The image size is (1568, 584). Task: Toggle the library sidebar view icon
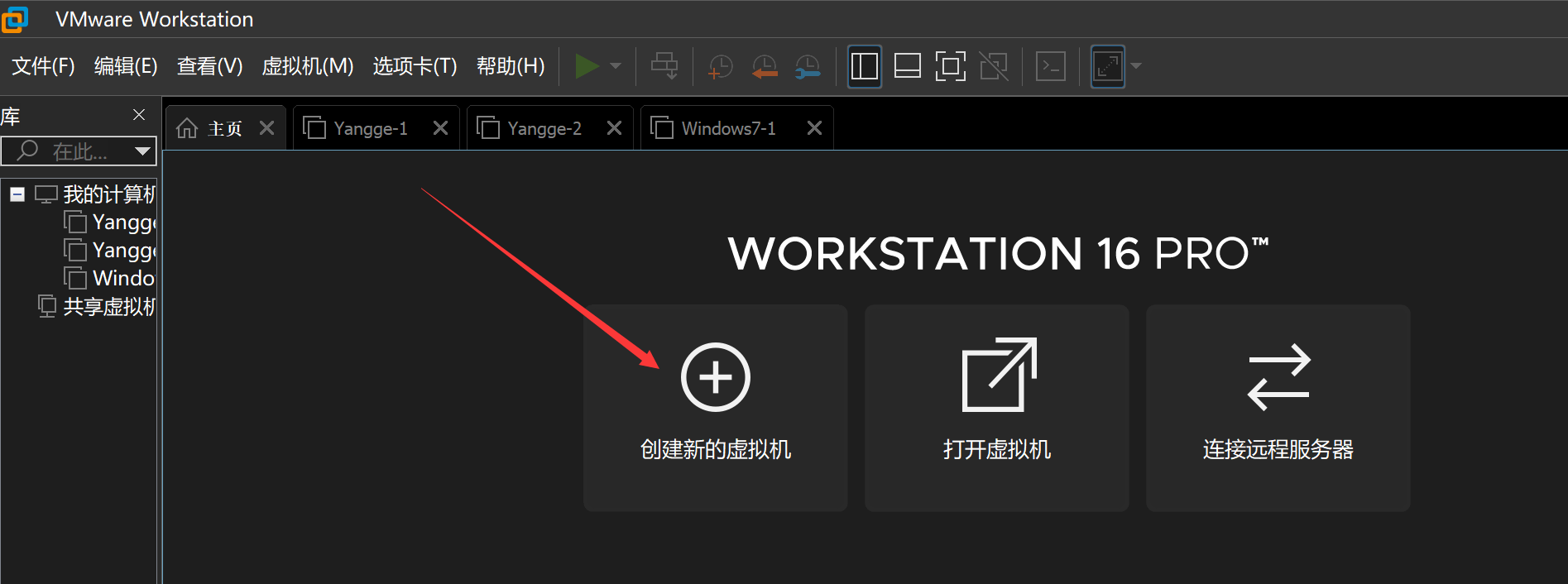[865, 66]
